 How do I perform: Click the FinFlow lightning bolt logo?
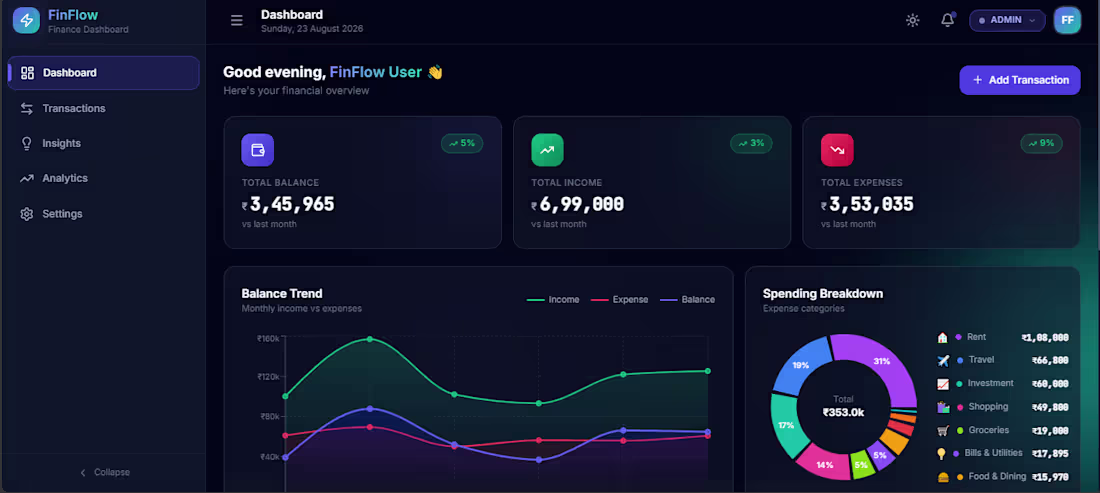26,20
